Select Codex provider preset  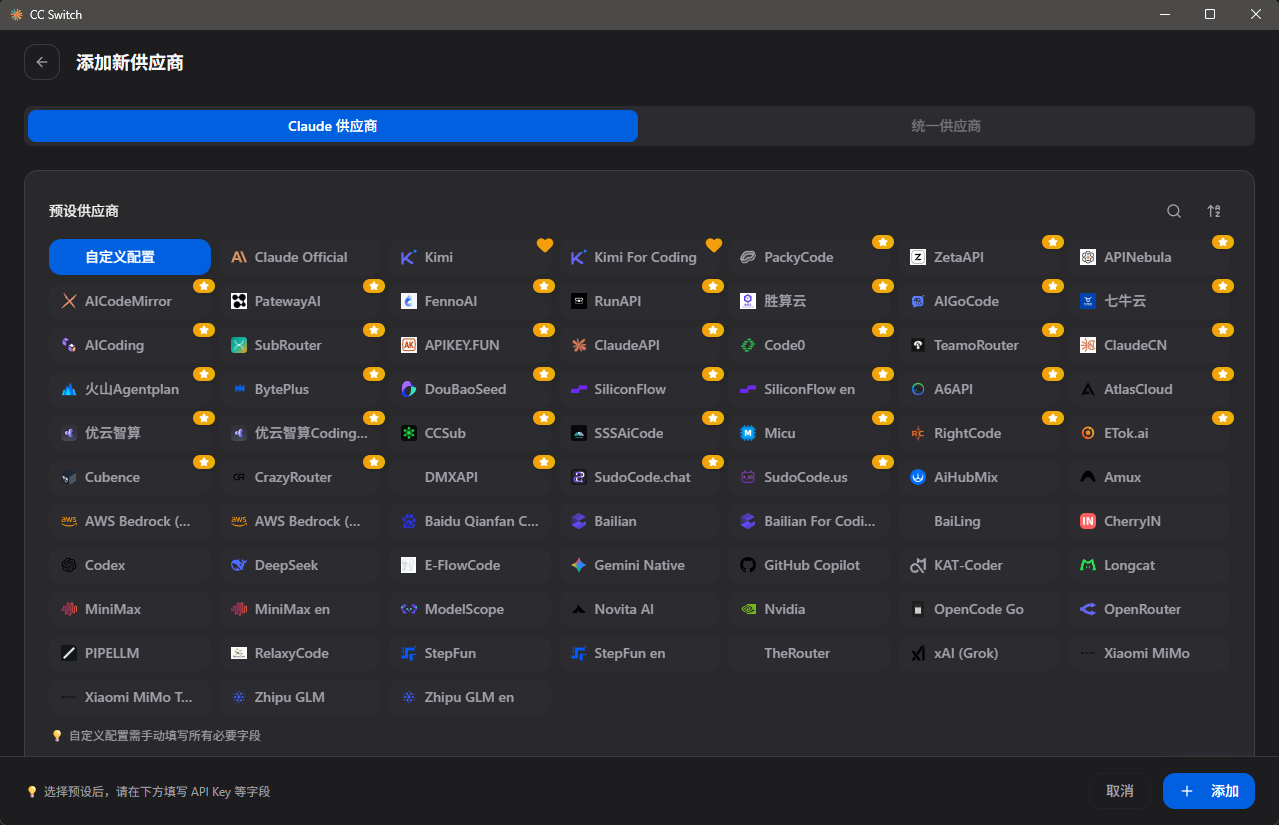tap(130, 565)
